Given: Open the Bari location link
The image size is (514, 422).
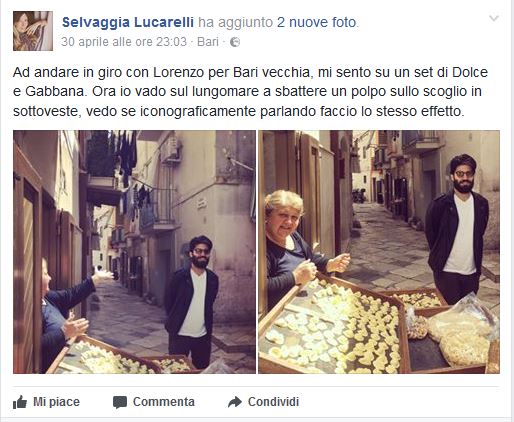Looking at the screenshot, I should tap(208, 42).
